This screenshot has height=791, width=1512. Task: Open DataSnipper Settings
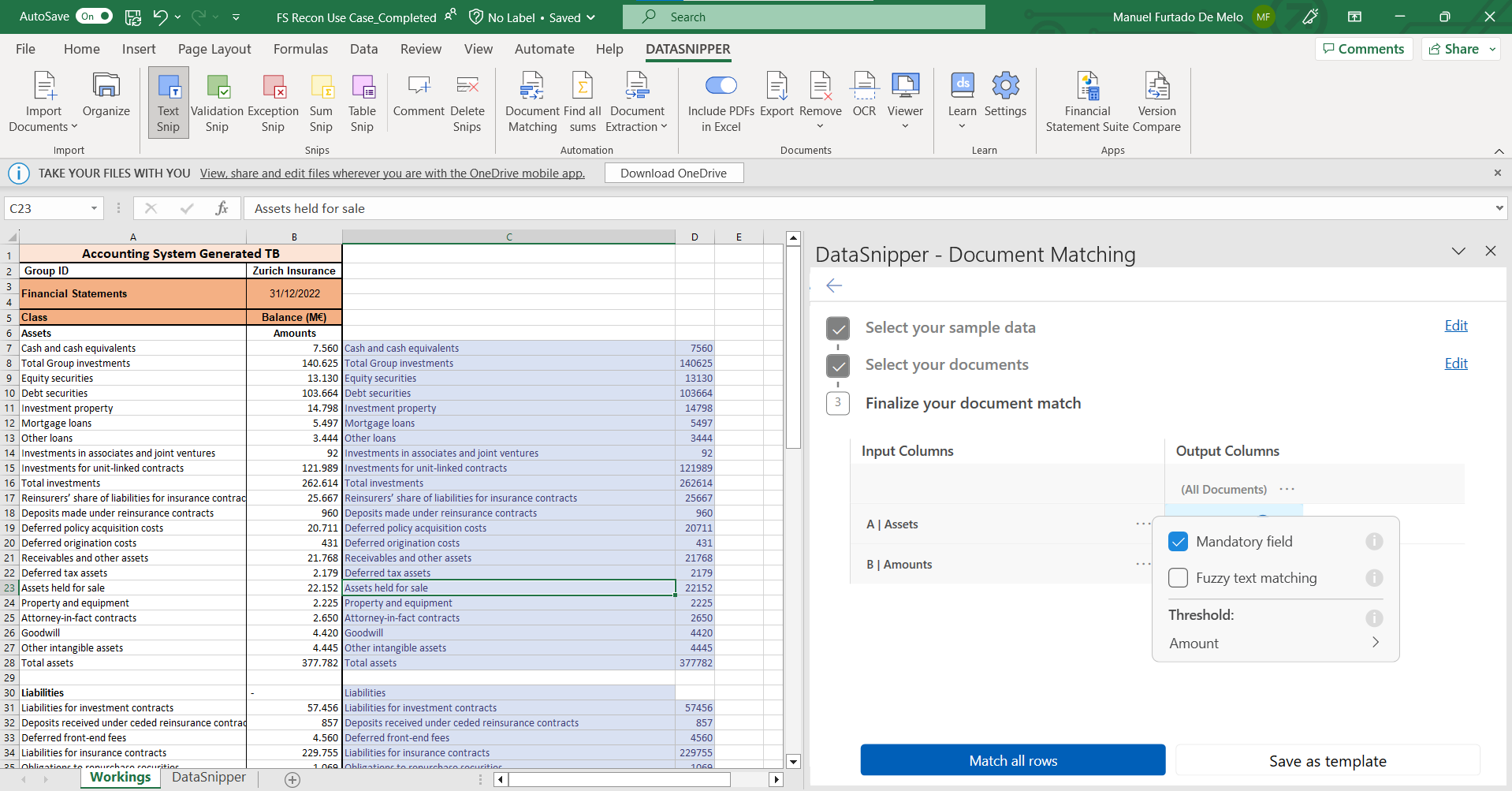click(x=1005, y=95)
